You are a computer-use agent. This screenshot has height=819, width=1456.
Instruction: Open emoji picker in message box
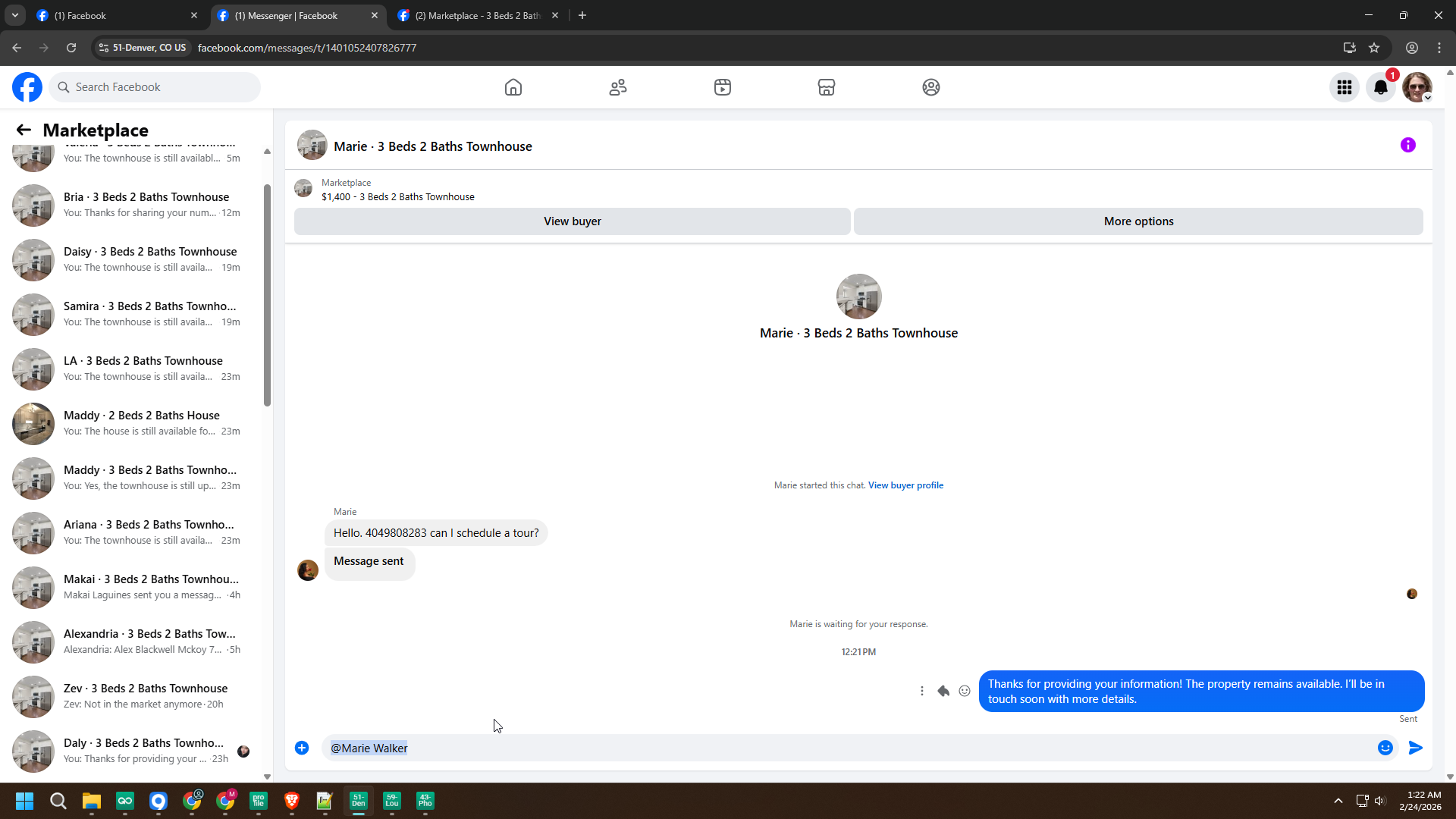(1385, 748)
